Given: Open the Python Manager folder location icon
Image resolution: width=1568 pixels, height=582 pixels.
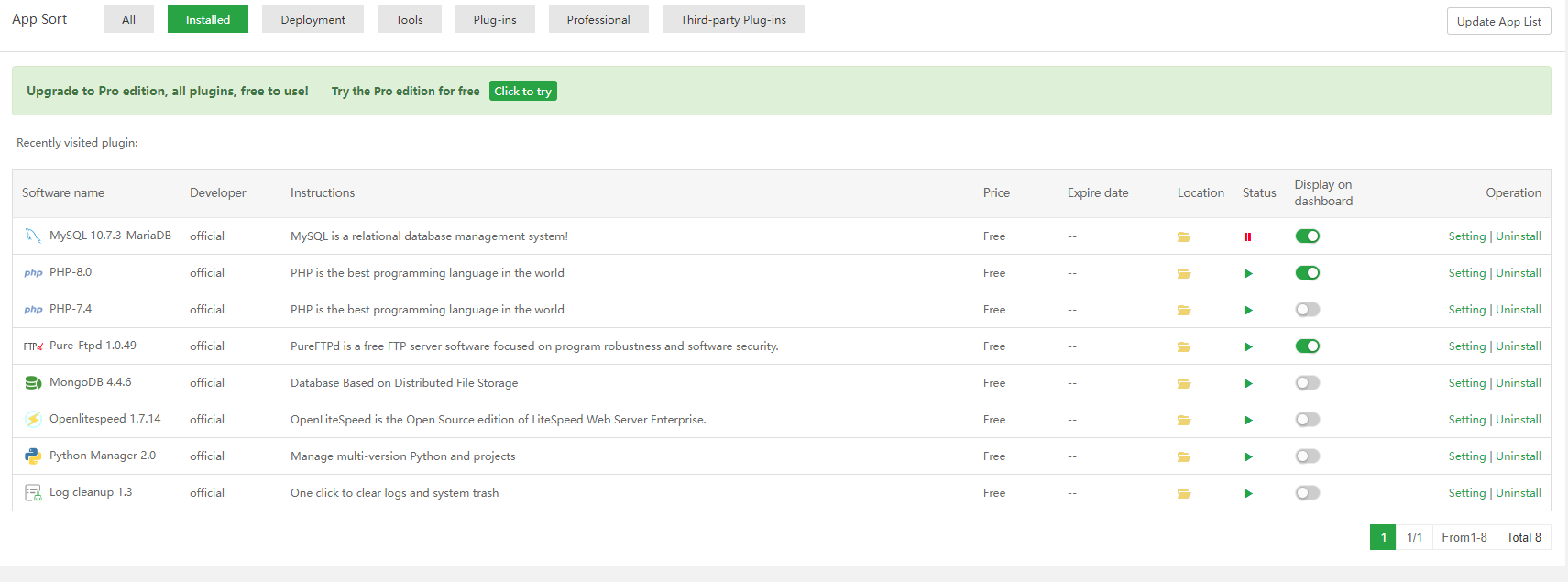Looking at the screenshot, I should pyautogui.click(x=1183, y=456).
